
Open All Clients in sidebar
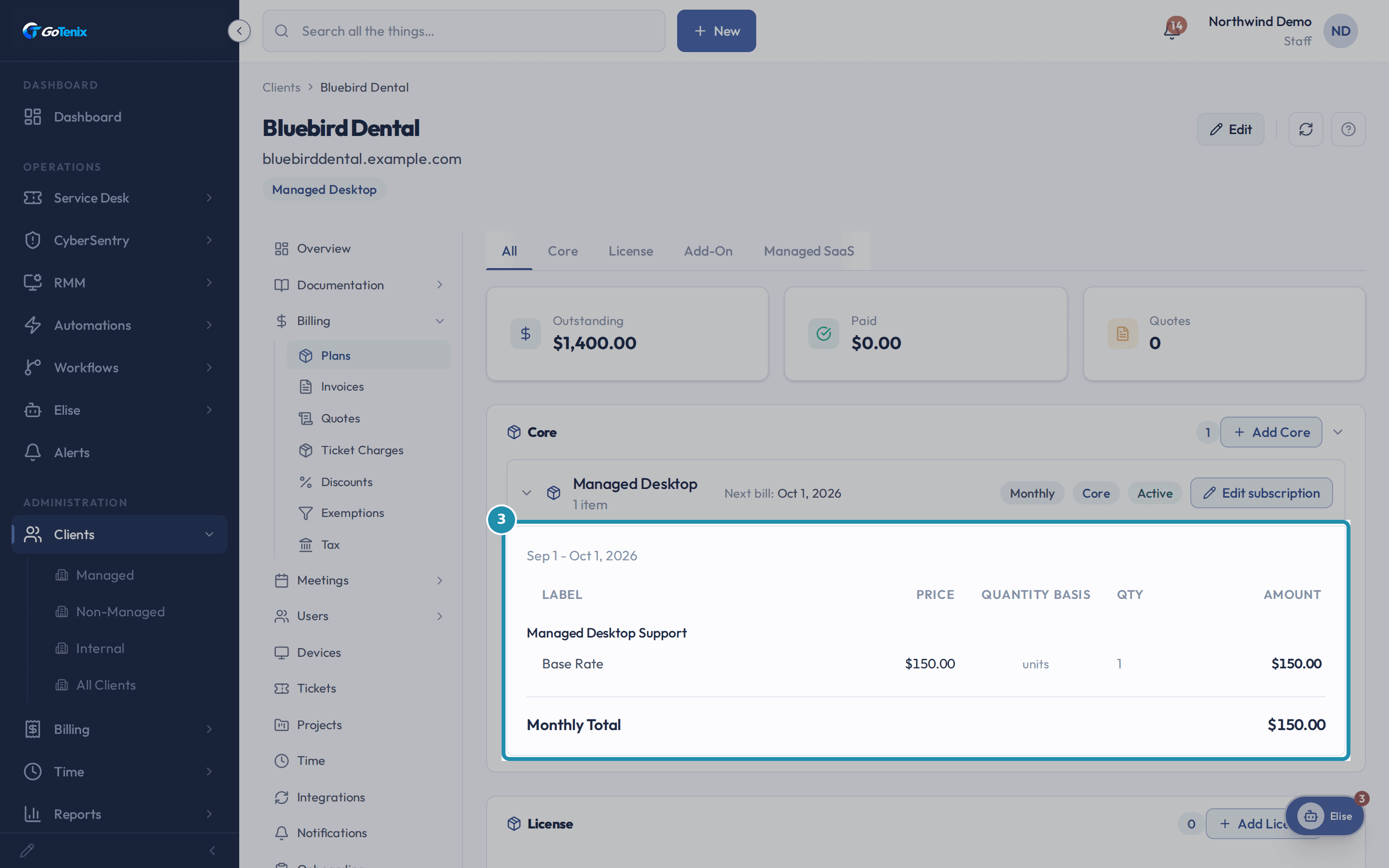pos(106,685)
